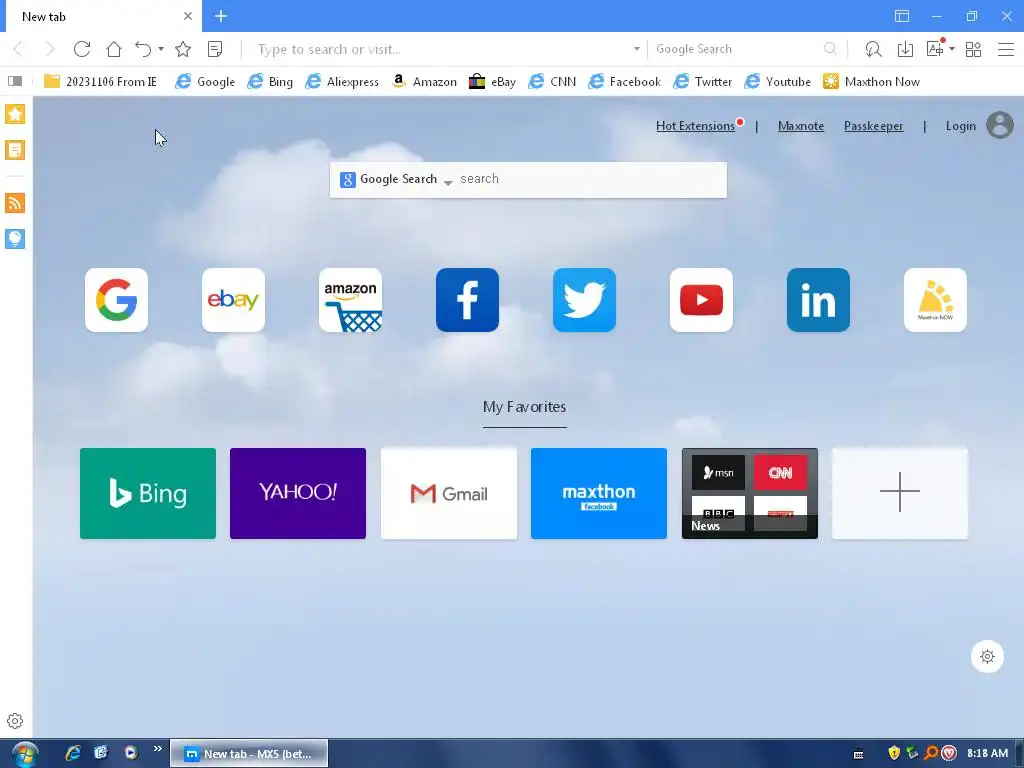
Task: Open the Maxnote sidebar icon
Action: [15, 150]
